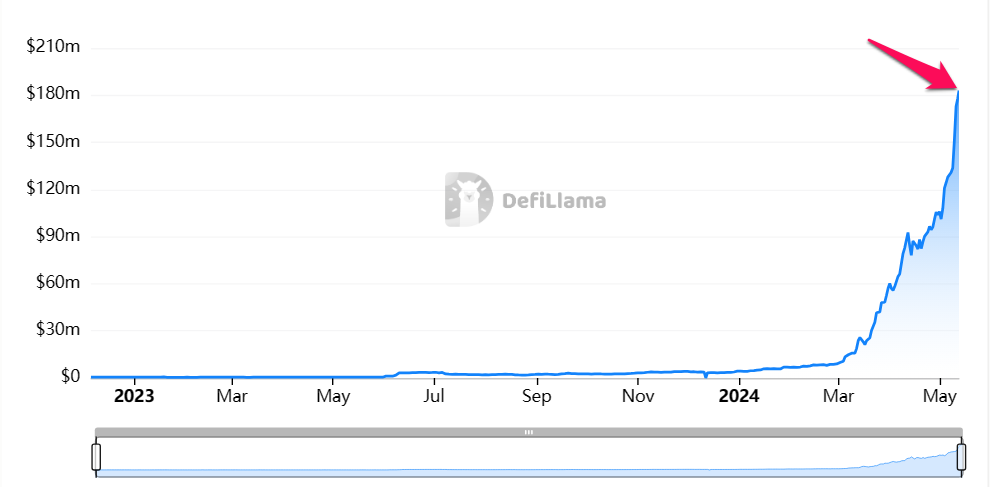Image resolution: width=990 pixels, height=487 pixels.
Task: Click the gray bar above the minimap
Action: (300, 432)
